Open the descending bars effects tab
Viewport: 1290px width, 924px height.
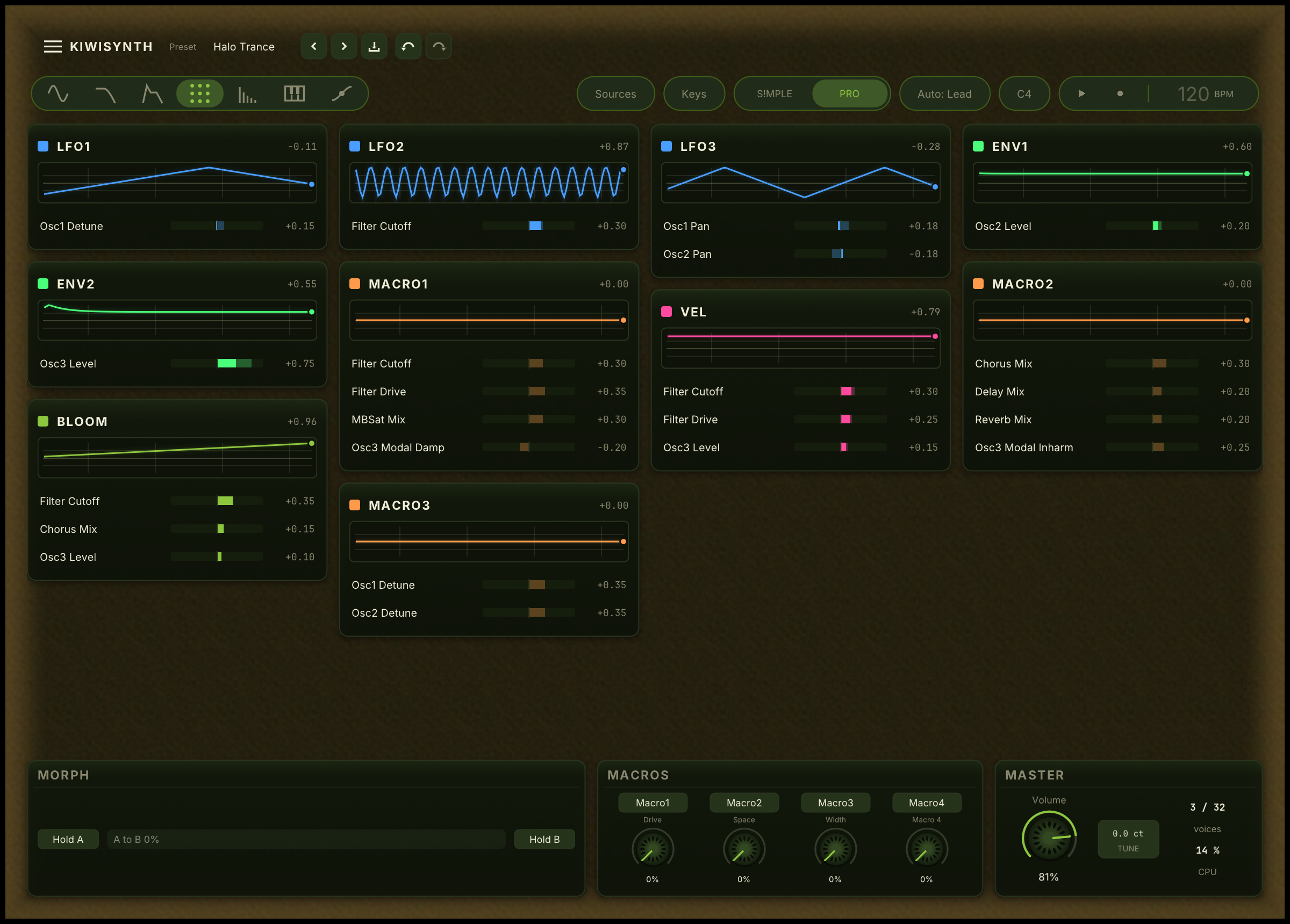point(247,94)
